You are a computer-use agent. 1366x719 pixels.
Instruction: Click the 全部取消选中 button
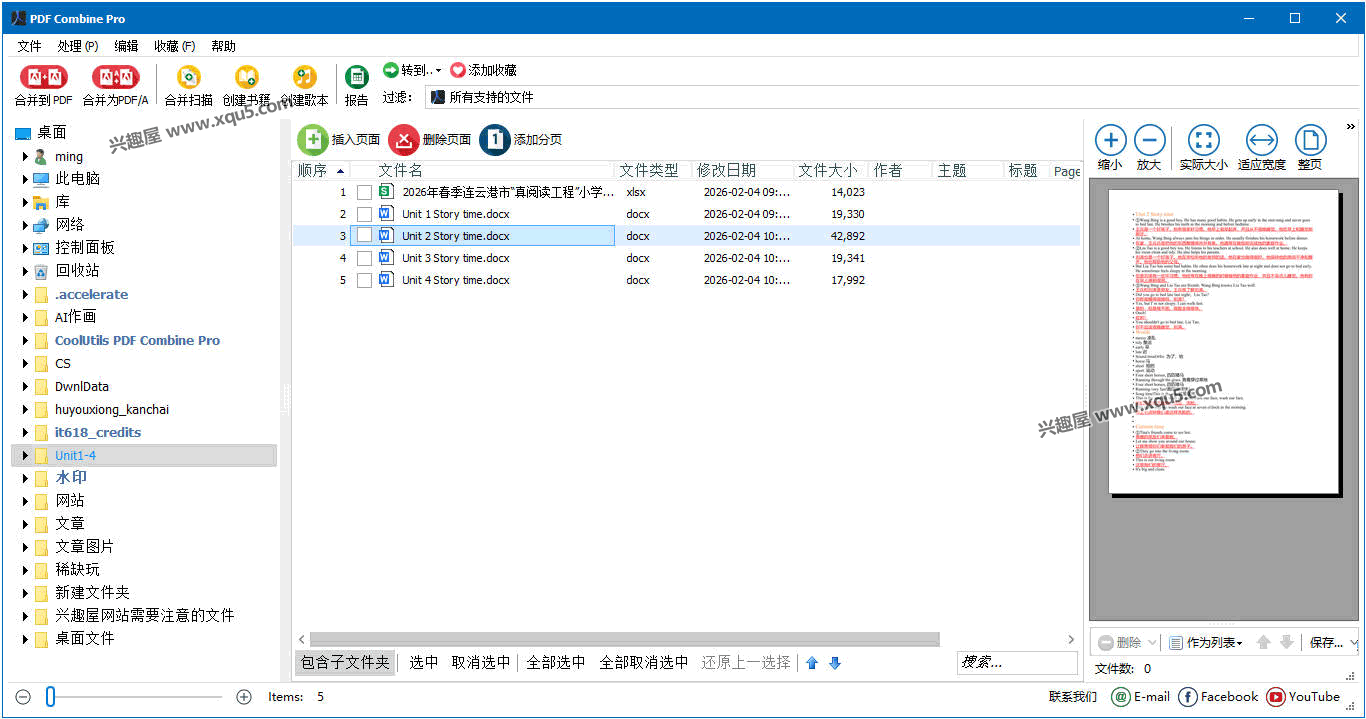pos(644,662)
